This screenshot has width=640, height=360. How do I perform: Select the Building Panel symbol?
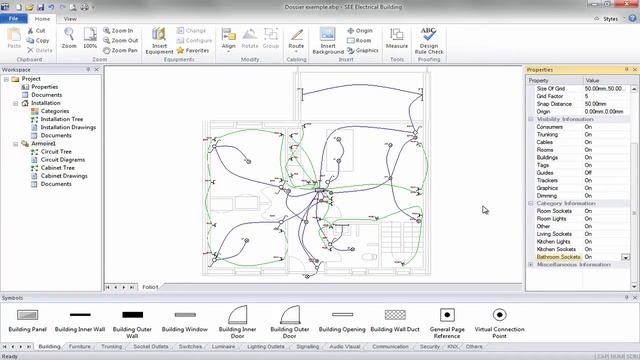(28, 321)
